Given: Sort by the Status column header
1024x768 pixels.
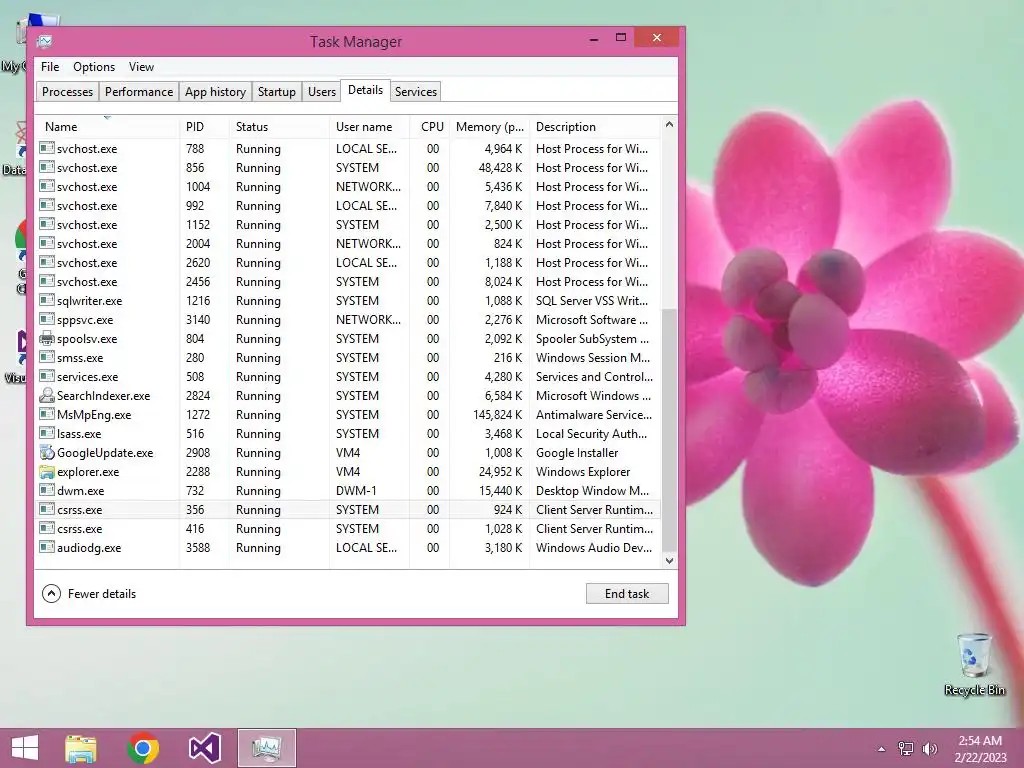Looking at the screenshot, I should (x=279, y=127).
